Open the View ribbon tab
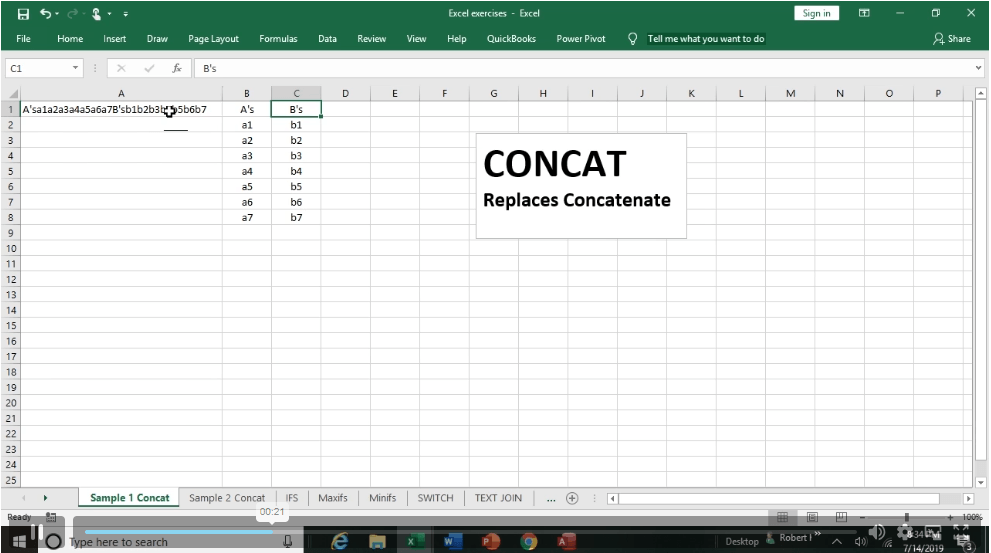Viewport: 991px width, 553px height. tap(416, 39)
